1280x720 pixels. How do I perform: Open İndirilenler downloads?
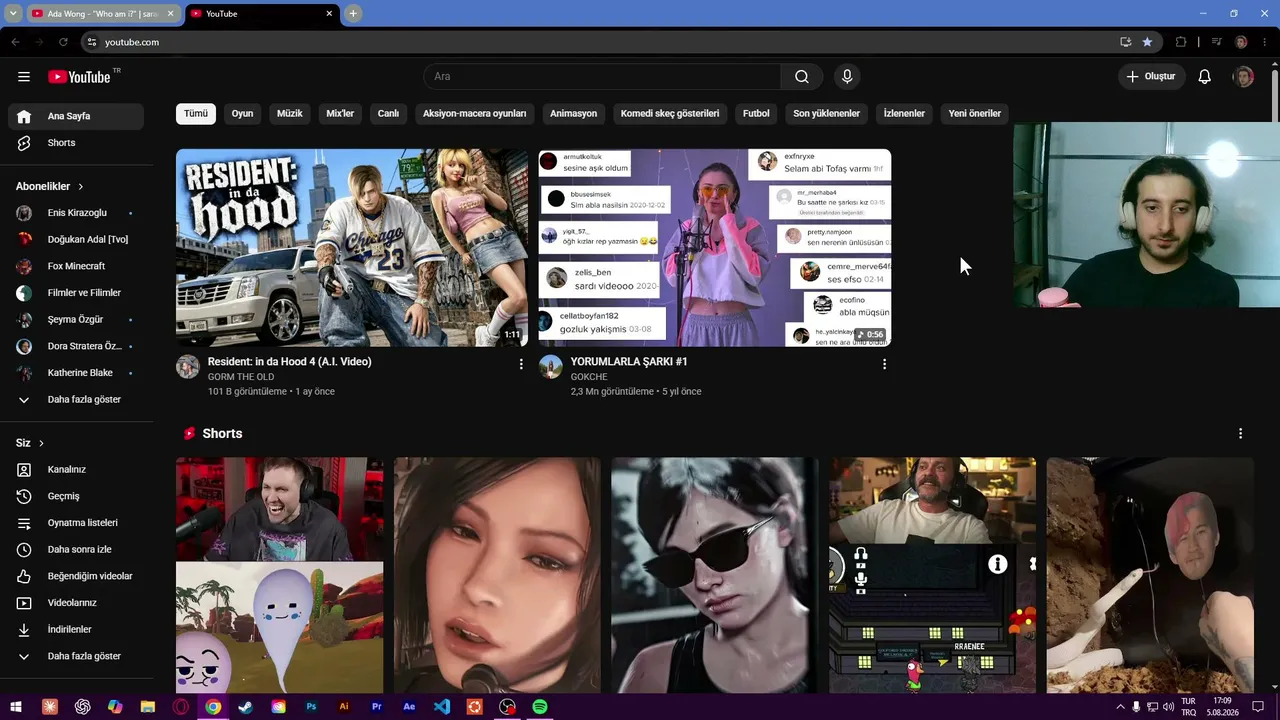[x=76, y=630]
